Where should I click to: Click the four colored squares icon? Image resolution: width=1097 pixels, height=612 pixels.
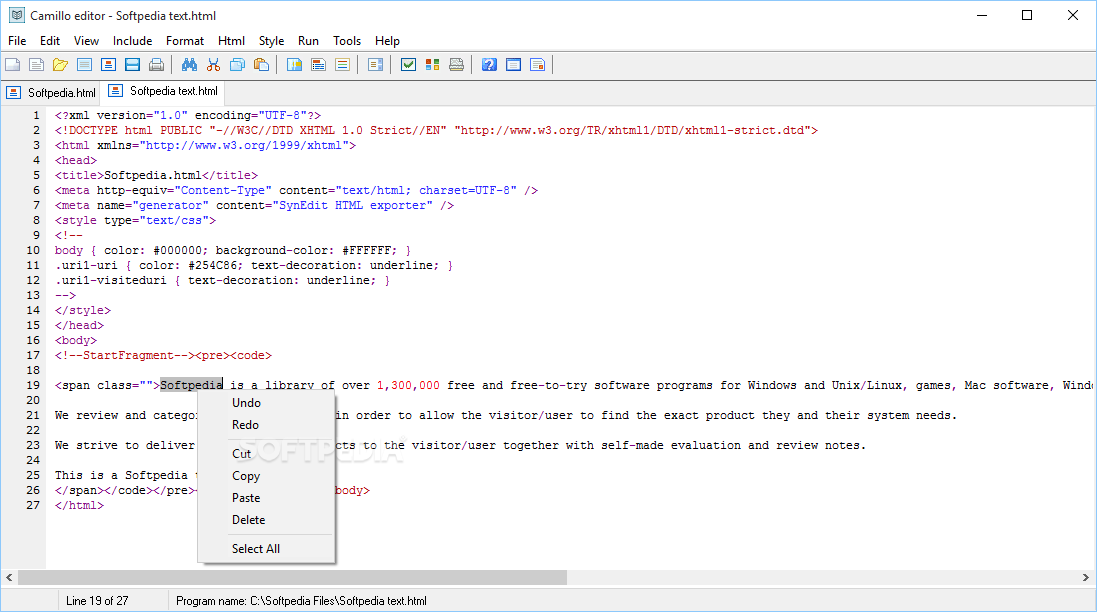432,65
